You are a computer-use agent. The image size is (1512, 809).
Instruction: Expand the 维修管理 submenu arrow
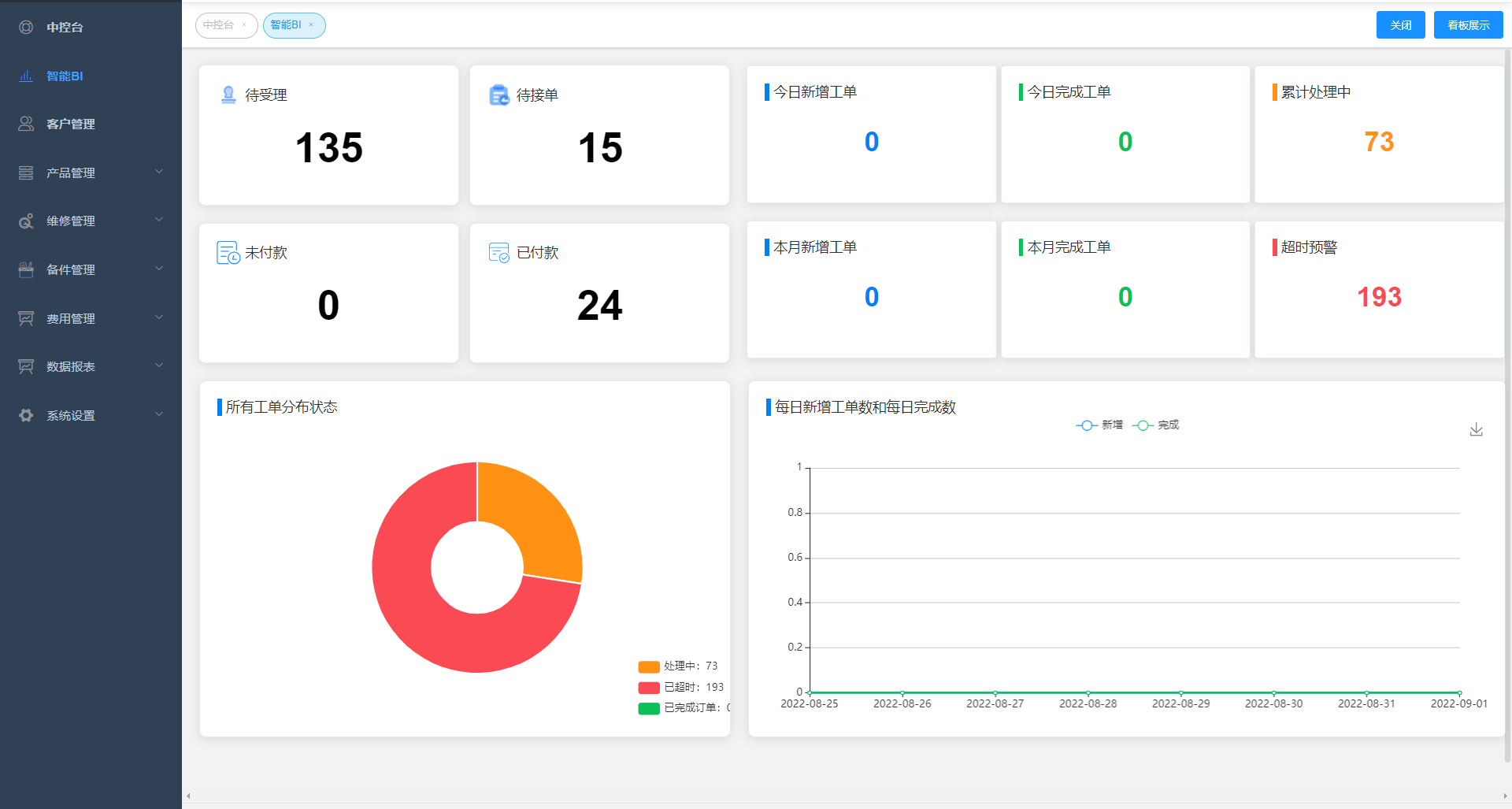click(159, 221)
